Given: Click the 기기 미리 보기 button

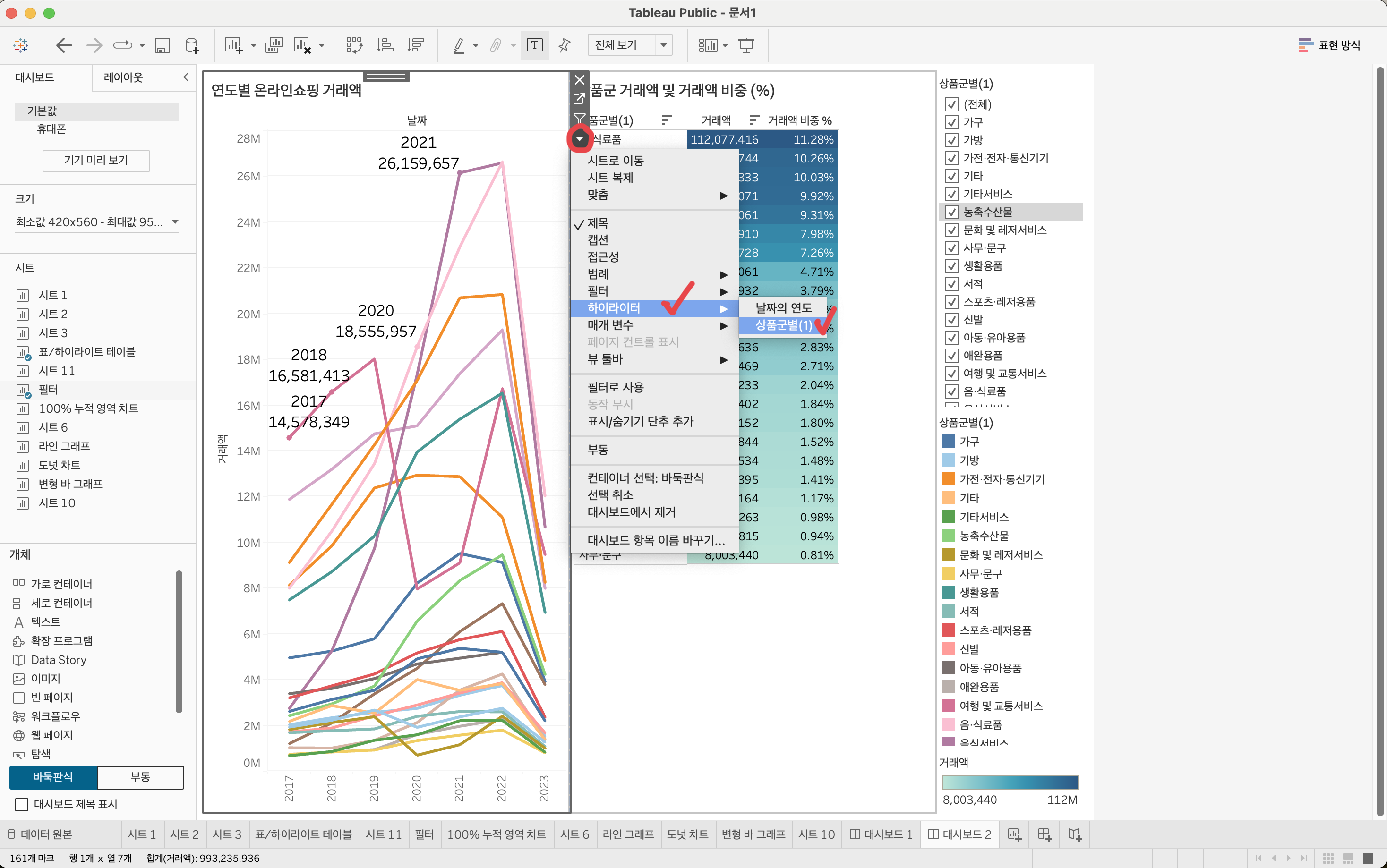Looking at the screenshot, I should pos(96,160).
